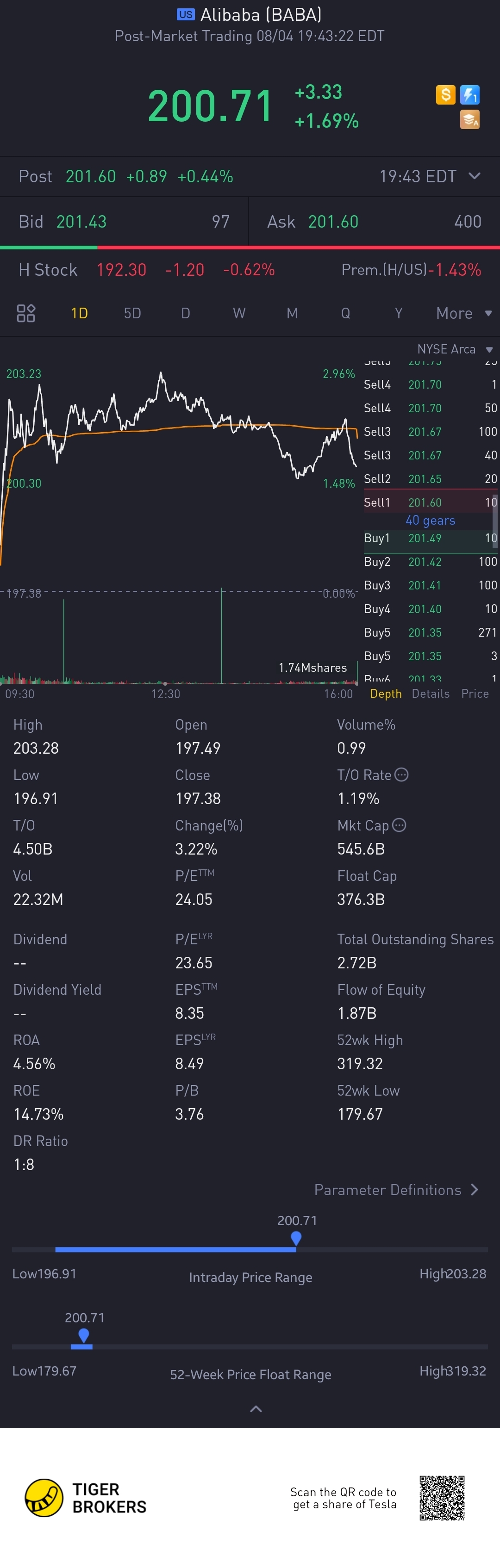Switch to the Price tab

[475, 693]
